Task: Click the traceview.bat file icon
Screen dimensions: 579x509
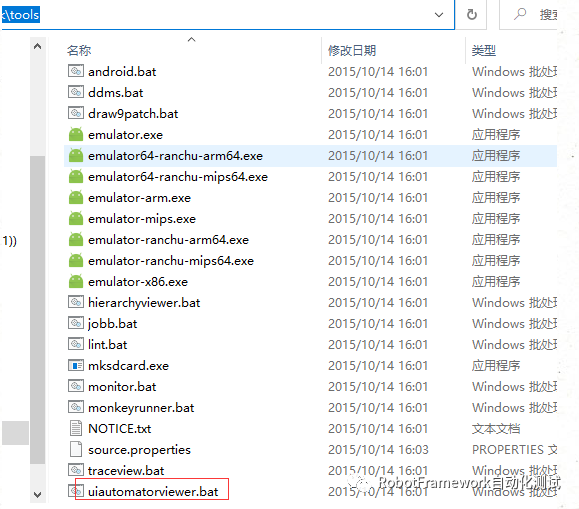Action: tap(76, 470)
